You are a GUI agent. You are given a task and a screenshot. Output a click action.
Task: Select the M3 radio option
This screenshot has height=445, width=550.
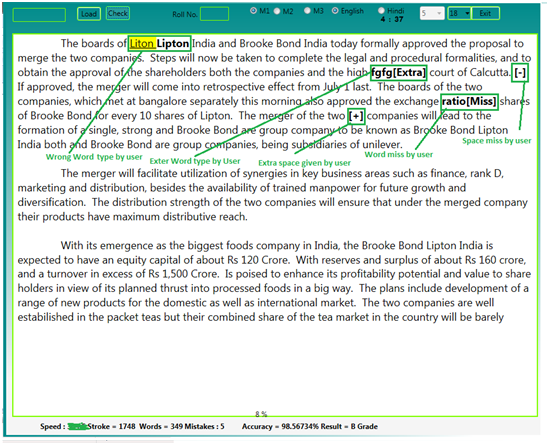(x=307, y=11)
